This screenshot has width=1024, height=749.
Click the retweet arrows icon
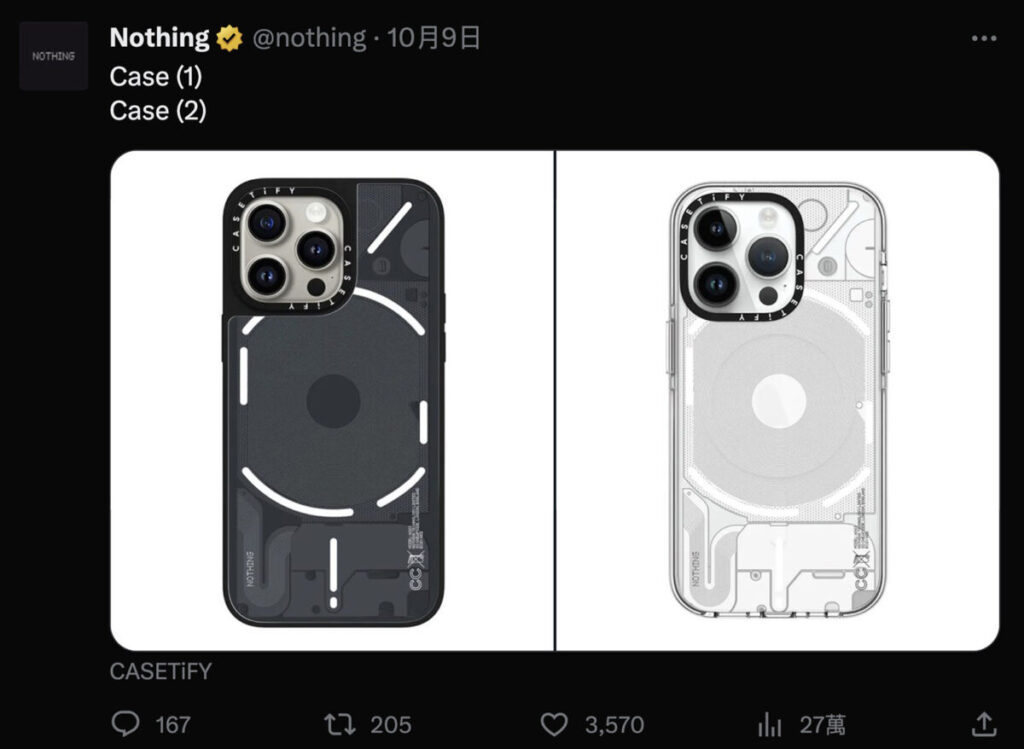[x=339, y=723]
